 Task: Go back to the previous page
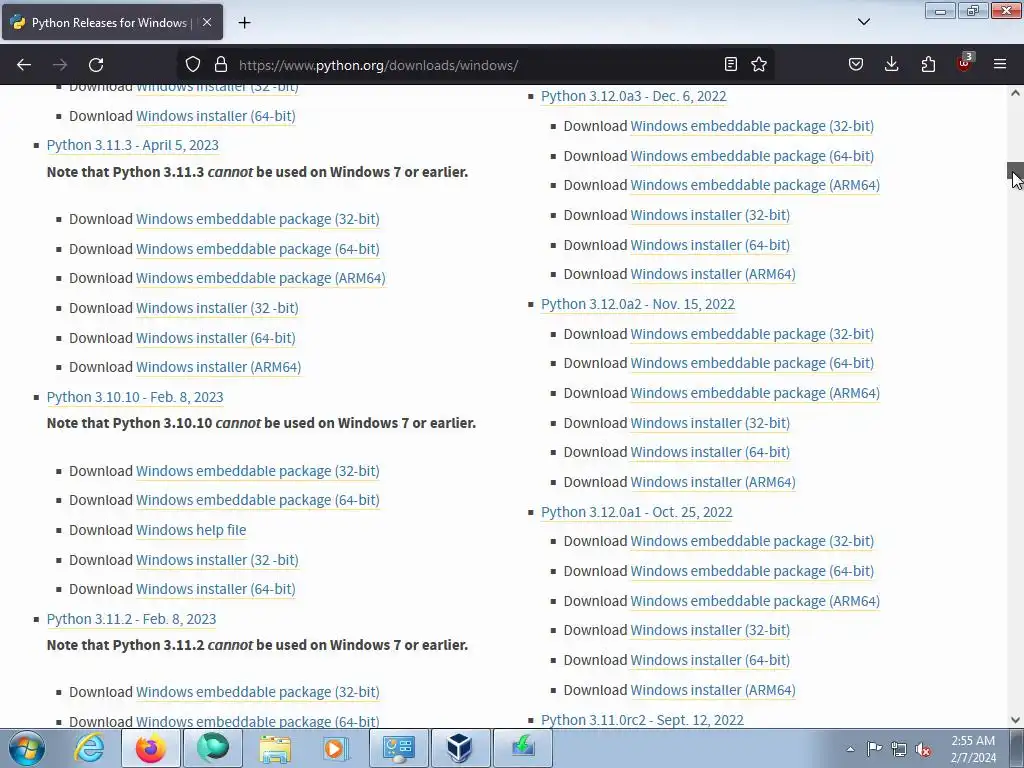tap(24, 65)
